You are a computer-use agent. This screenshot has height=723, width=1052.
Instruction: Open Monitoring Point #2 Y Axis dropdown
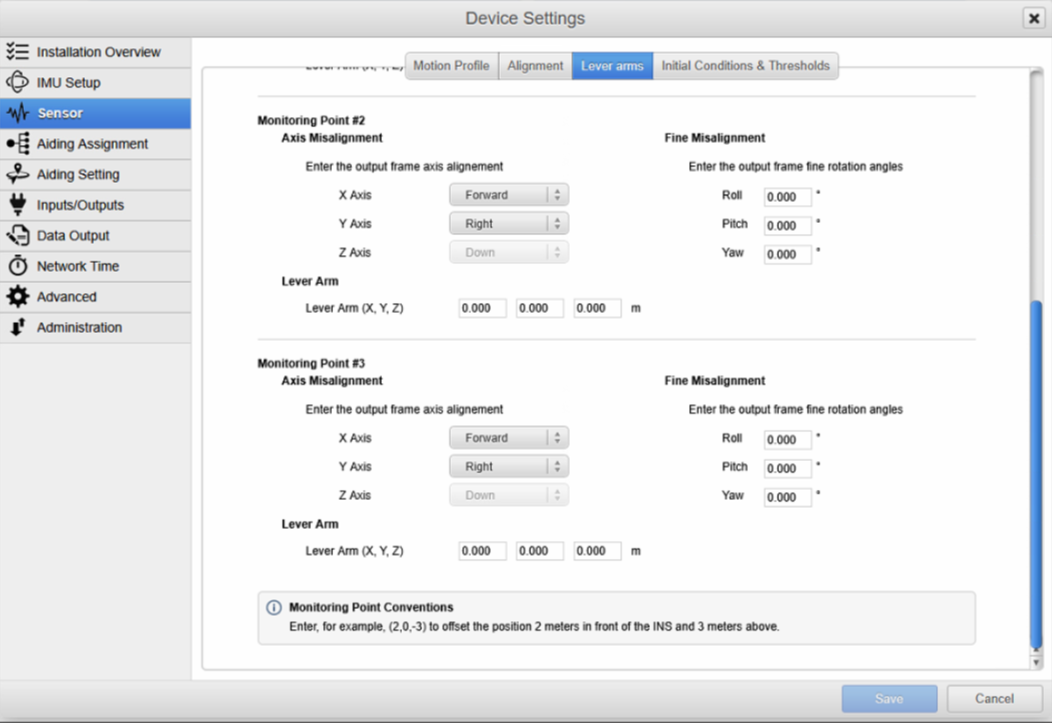click(x=508, y=224)
